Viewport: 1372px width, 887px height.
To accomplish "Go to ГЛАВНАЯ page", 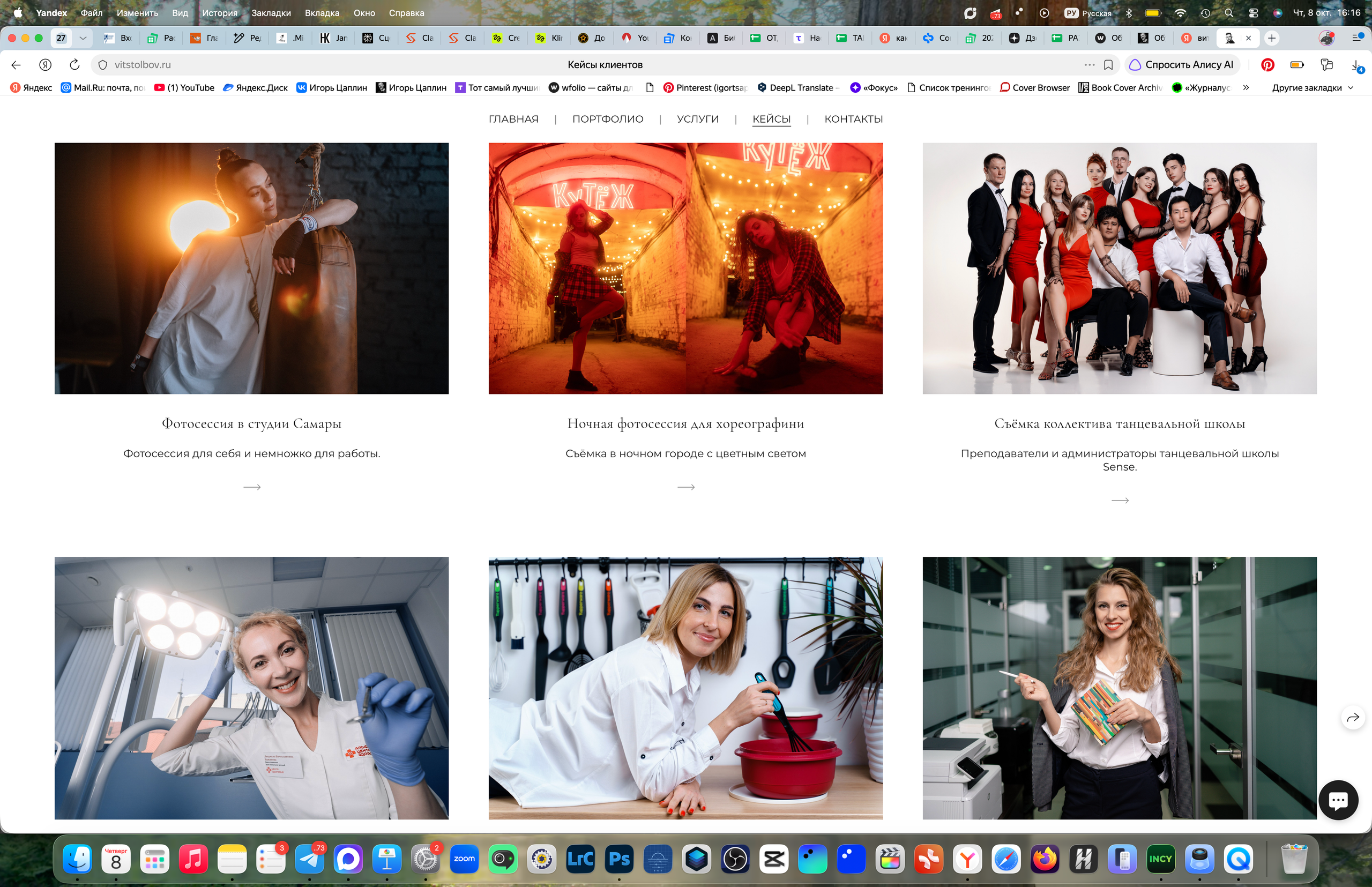I will (x=513, y=119).
